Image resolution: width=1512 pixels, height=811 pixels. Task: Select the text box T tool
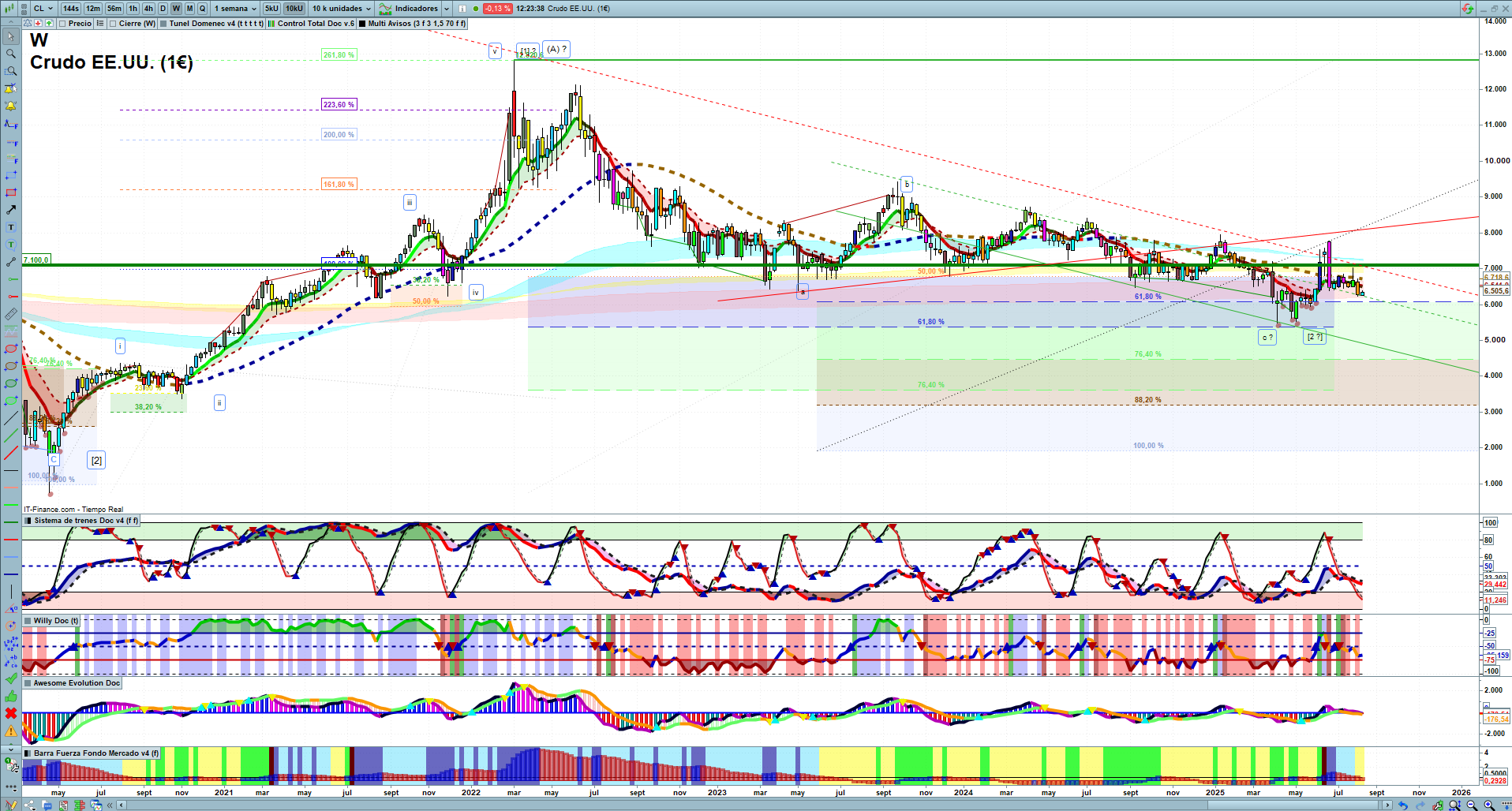(x=11, y=227)
